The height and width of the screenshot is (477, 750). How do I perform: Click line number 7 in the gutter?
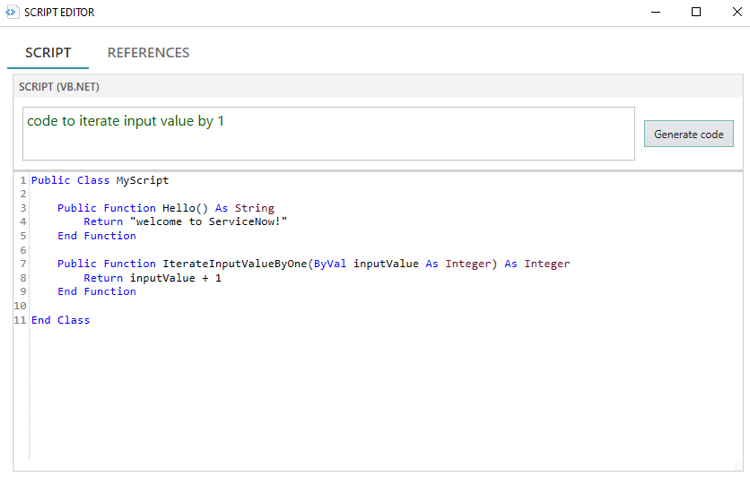click(23, 264)
